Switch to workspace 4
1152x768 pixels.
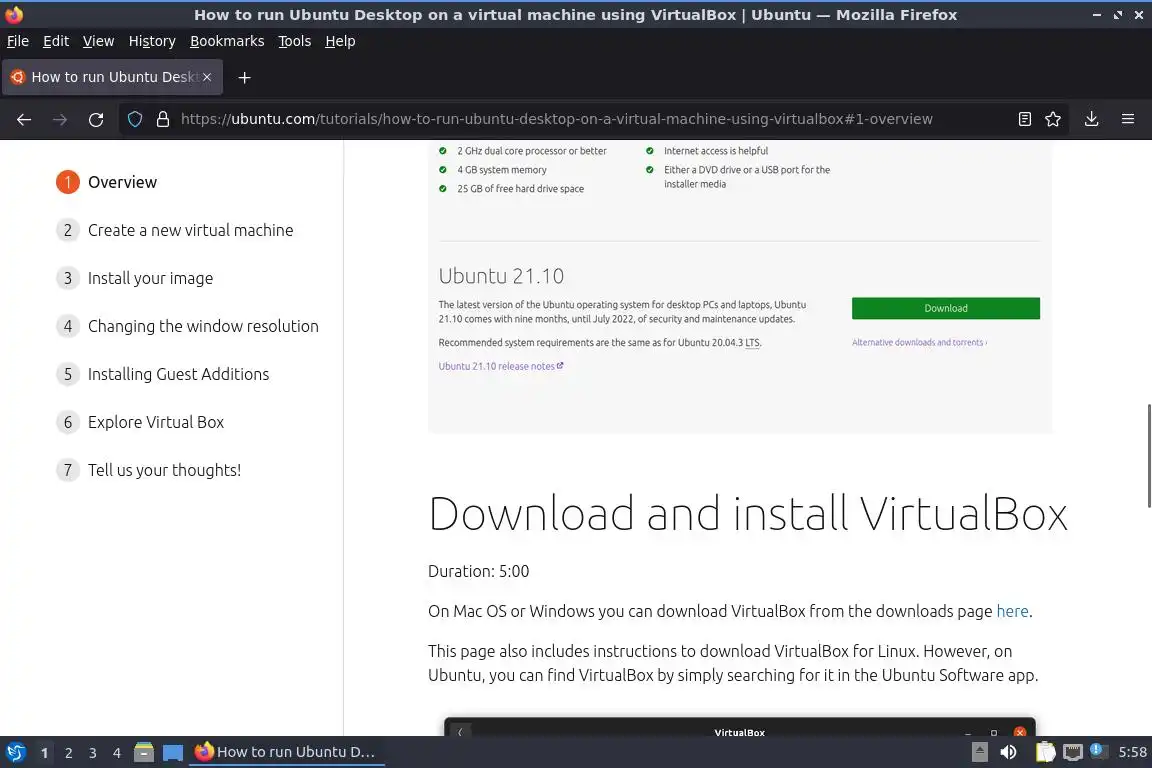tap(117, 753)
